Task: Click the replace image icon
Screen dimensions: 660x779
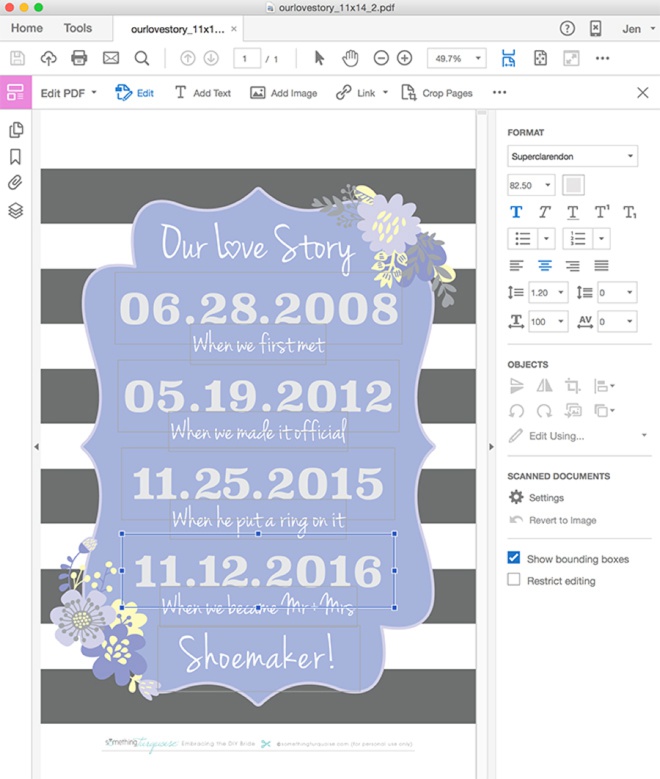Action: tap(573, 411)
